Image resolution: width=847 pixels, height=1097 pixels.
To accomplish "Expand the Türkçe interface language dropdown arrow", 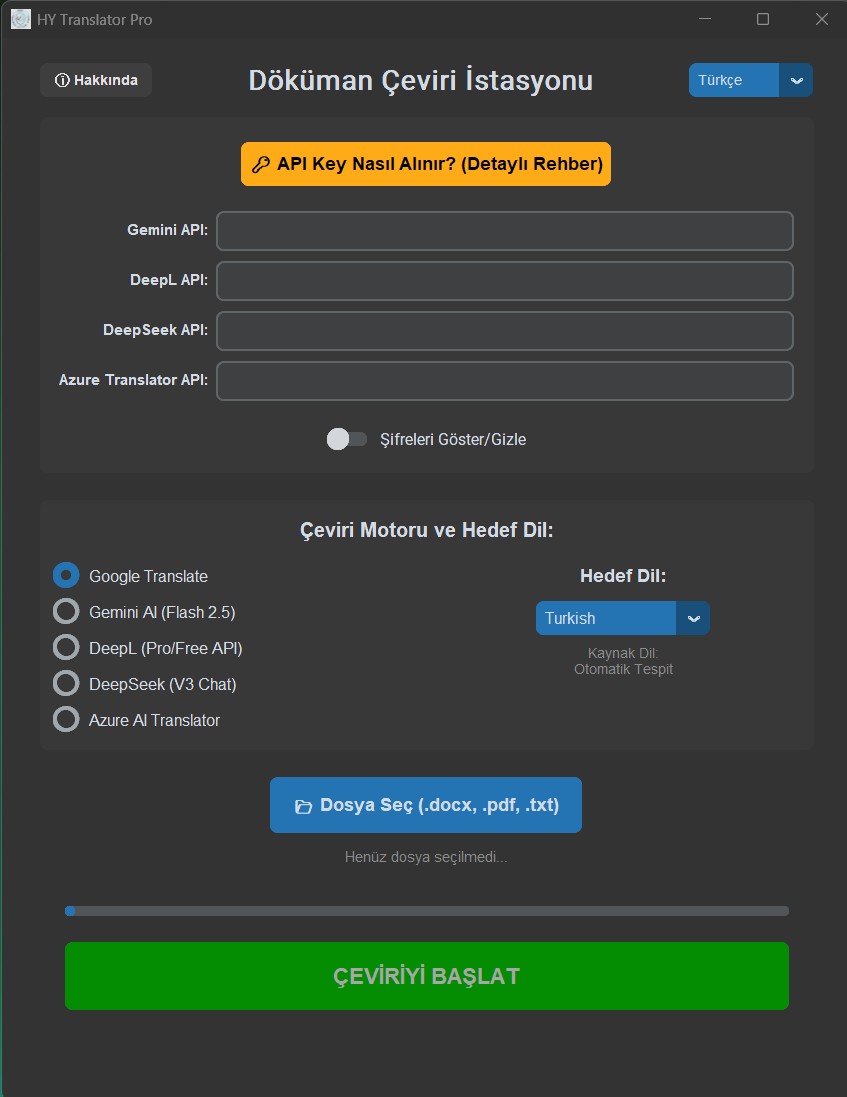I will [x=796, y=80].
